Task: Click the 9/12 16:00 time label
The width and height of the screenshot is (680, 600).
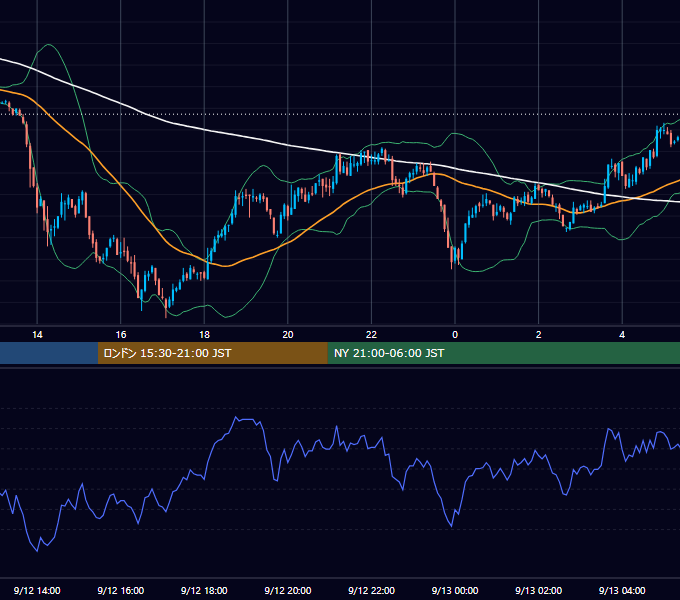Action: (121, 590)
